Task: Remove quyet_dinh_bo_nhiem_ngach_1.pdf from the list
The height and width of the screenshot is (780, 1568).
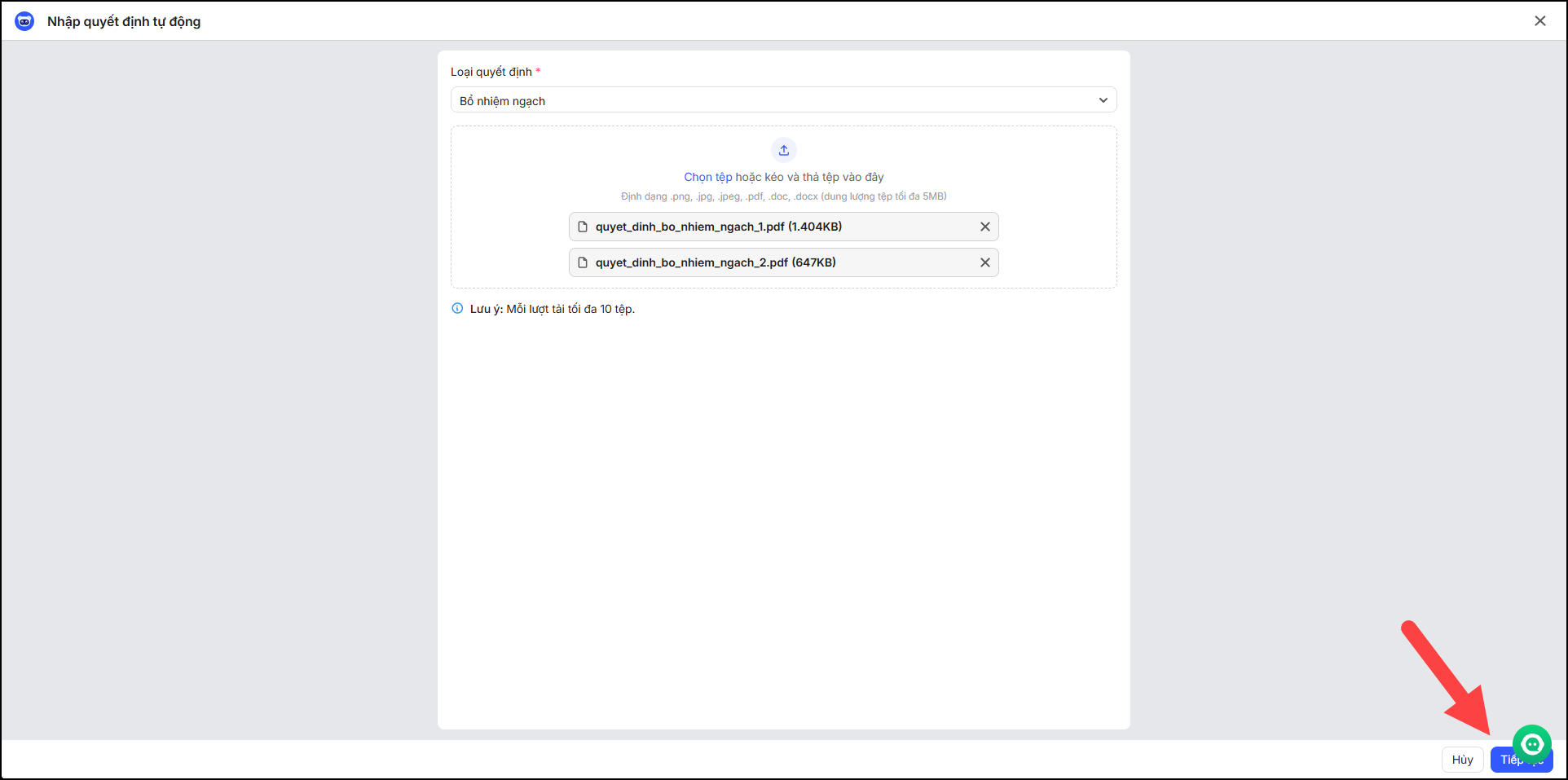Action: [984, 227]
